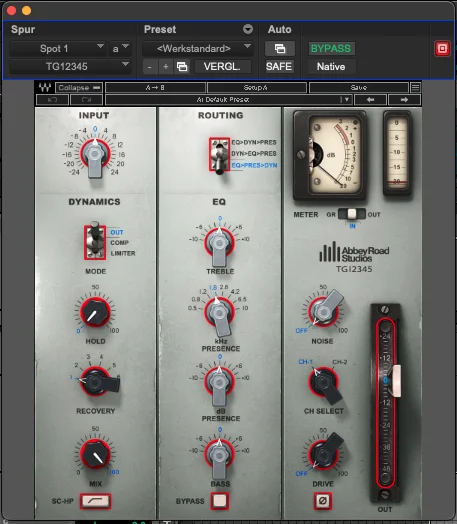
Task: Click the minus previous preset button
Action: (x=150, y=67)
